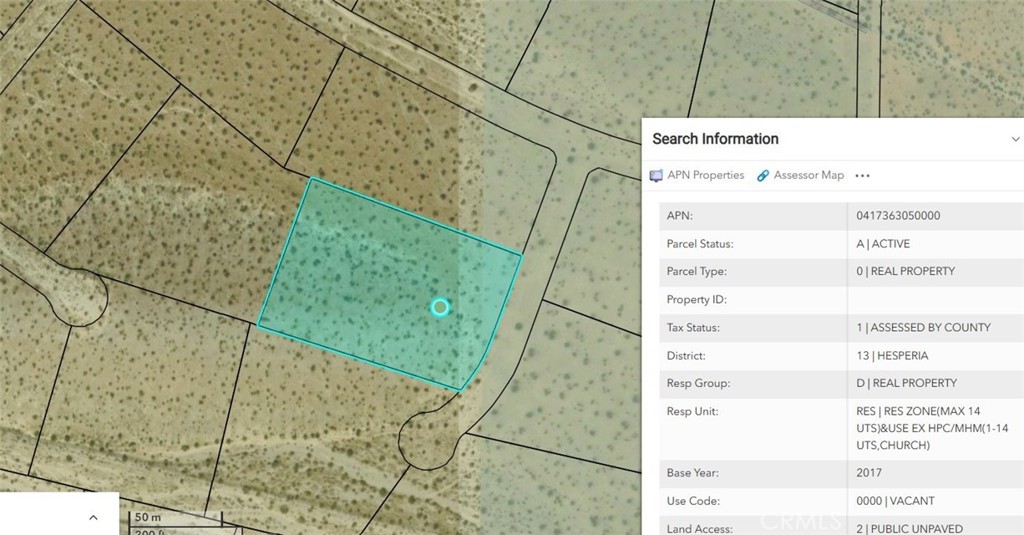Collapse the Search Information panel chevron
1024x535 pixels.
click(1015, 139)
